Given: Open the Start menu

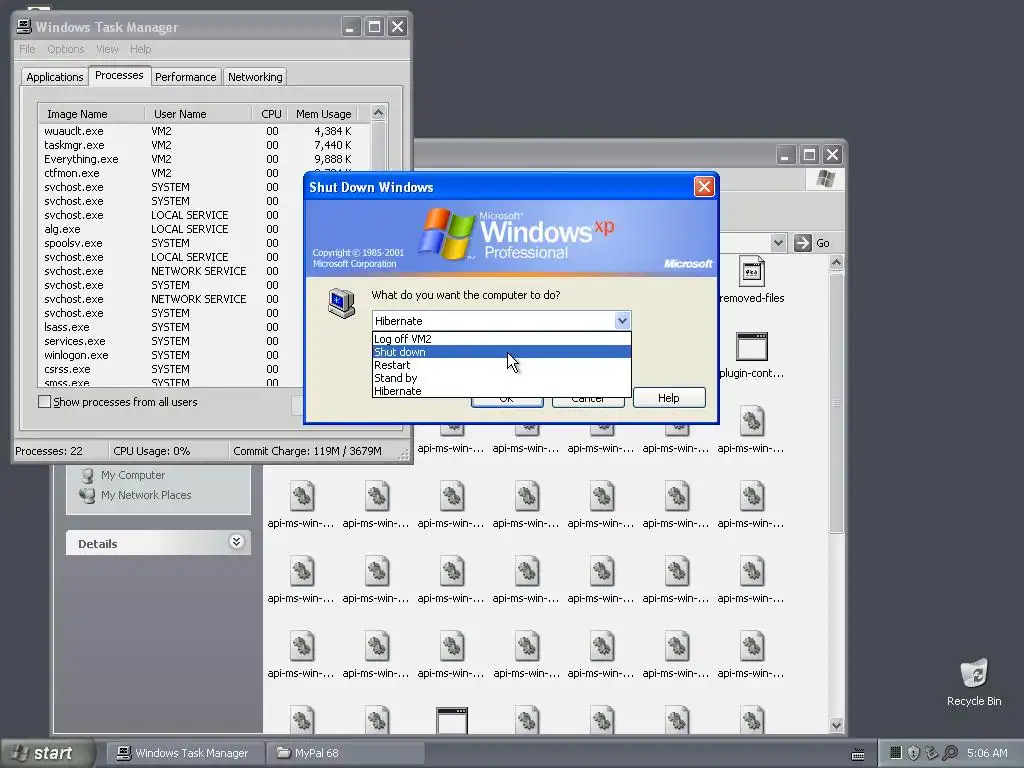Looking at the screenshot, I should 48,753.
